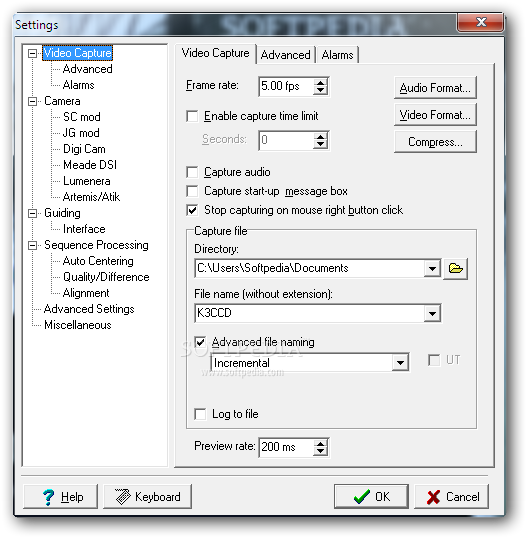527x538 pixels.
Task: Cancel the Settings dialog
Action: pyautogui.click(x=452, y=496)
